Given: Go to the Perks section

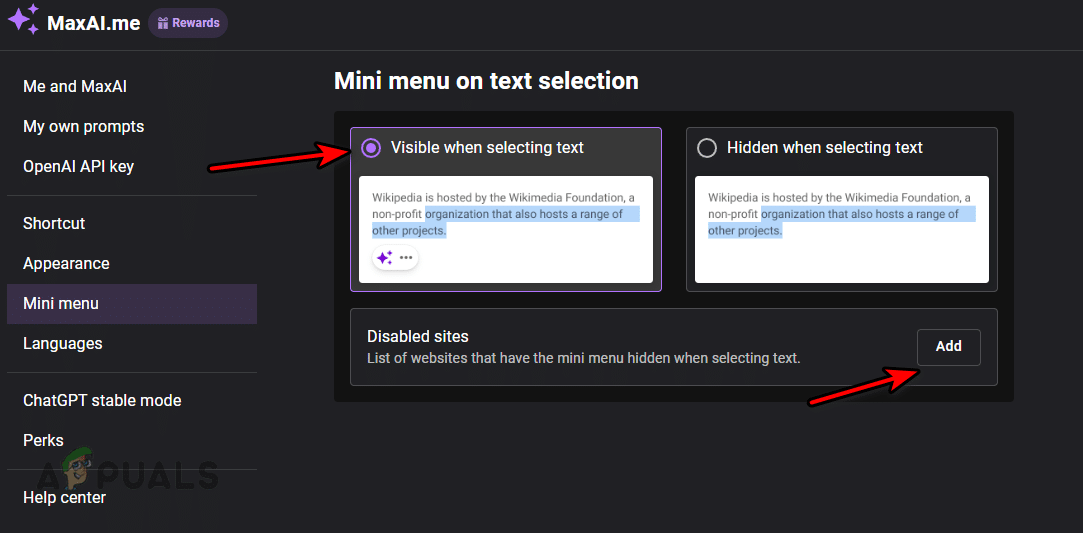Looking at the screenshot, I should [43, 441].
